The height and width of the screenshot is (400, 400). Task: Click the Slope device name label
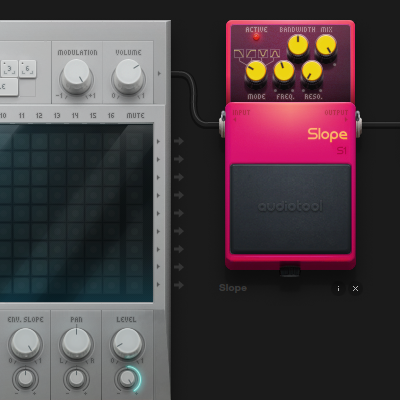(233, 288)
